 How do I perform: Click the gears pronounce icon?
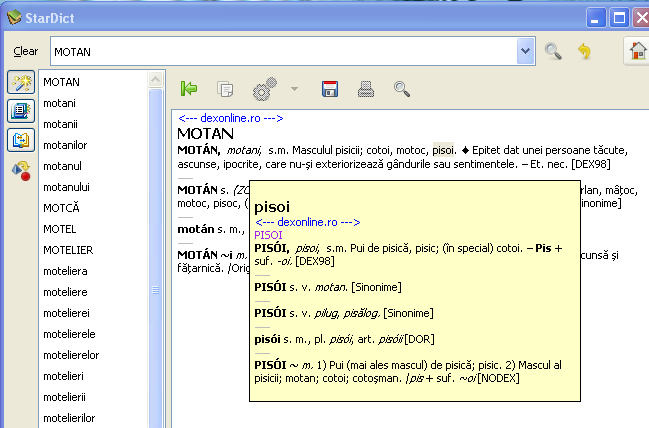click(x=264, y=89)
